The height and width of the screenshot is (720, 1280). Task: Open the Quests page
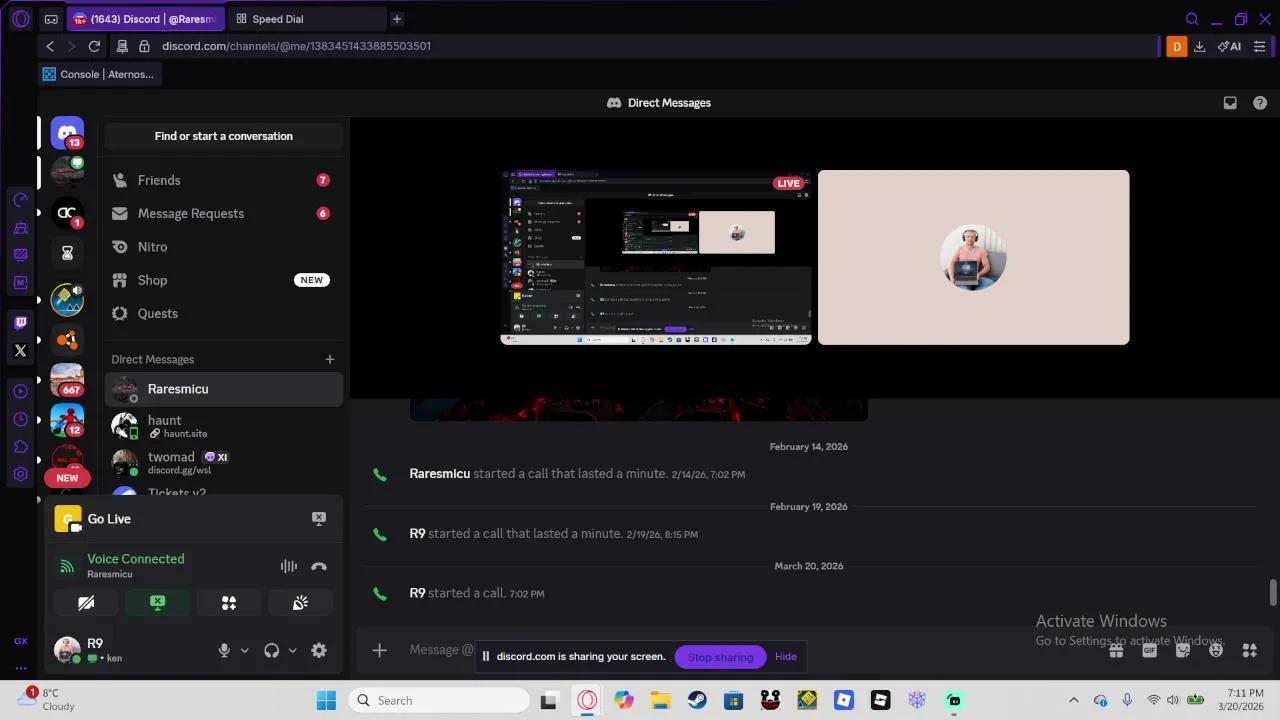pos(224,313)
